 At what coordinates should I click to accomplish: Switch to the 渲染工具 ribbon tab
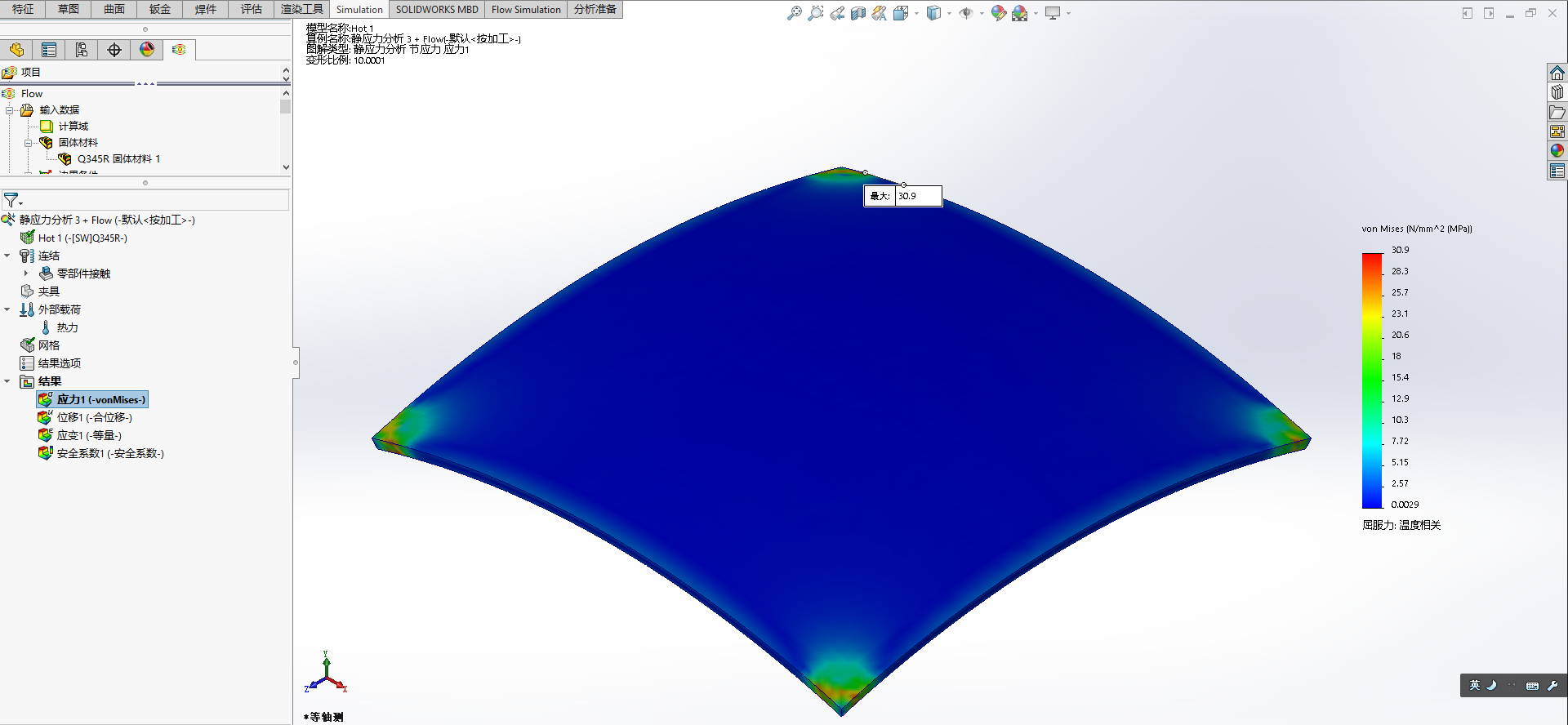point(302,9)
